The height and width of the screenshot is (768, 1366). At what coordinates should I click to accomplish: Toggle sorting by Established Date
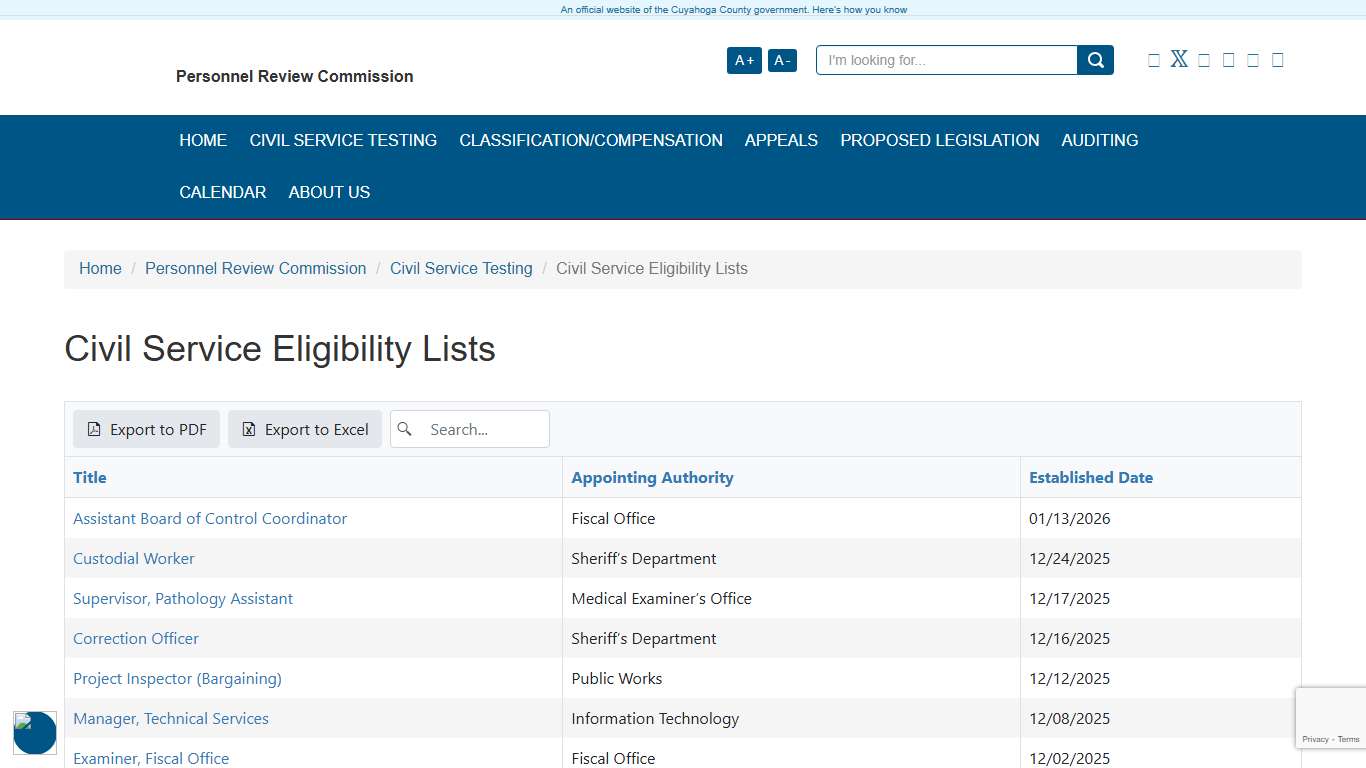pos(1091,477)
